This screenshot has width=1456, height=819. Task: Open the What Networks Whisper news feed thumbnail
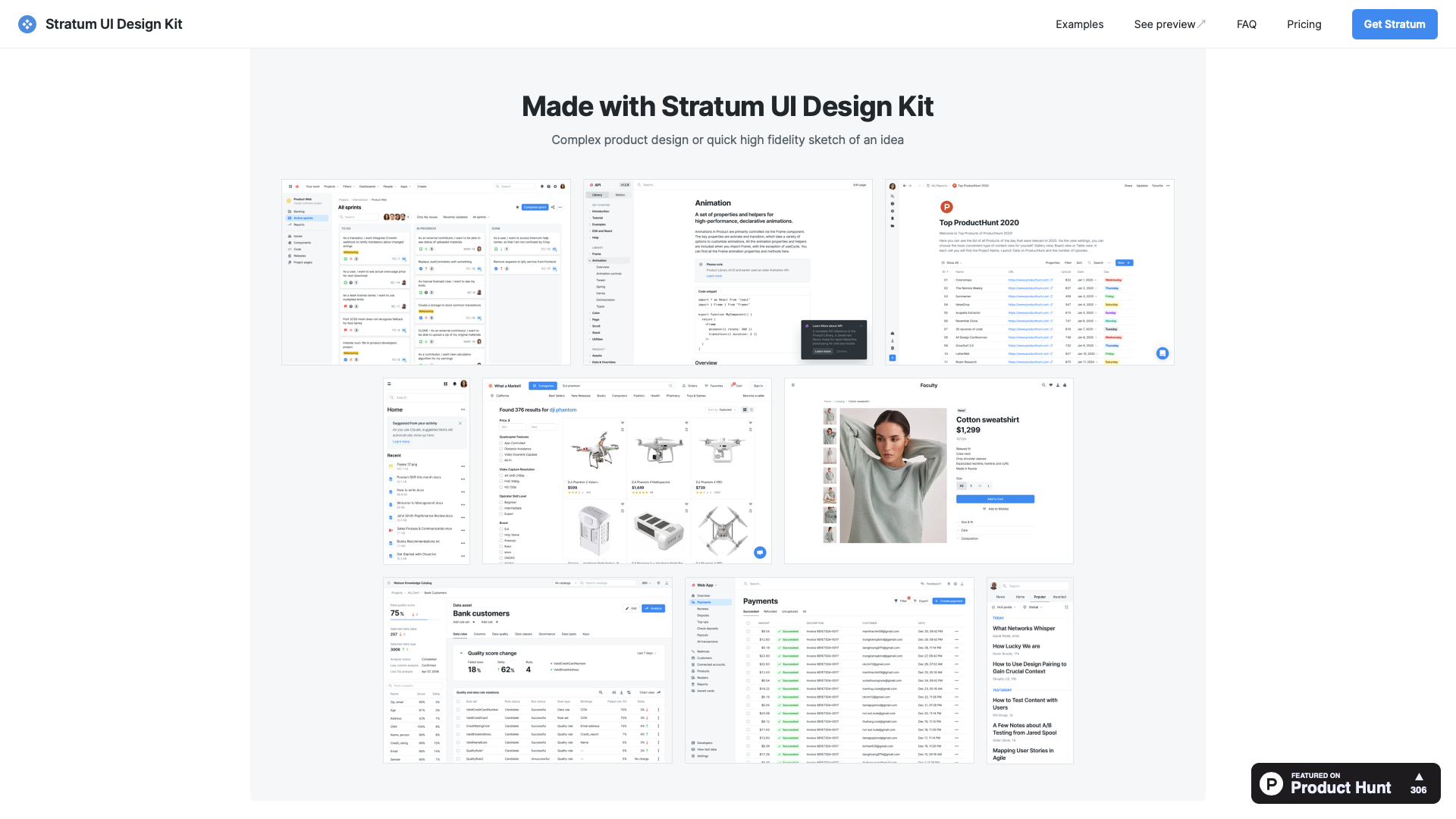[1030, 670]
